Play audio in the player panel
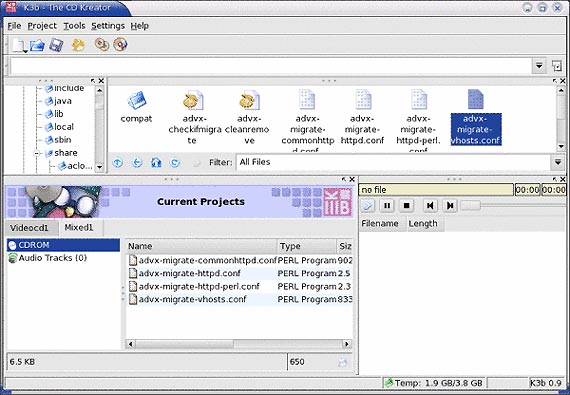Image resolution: width=570 pixels, height=395 pixels. [368, 206]
